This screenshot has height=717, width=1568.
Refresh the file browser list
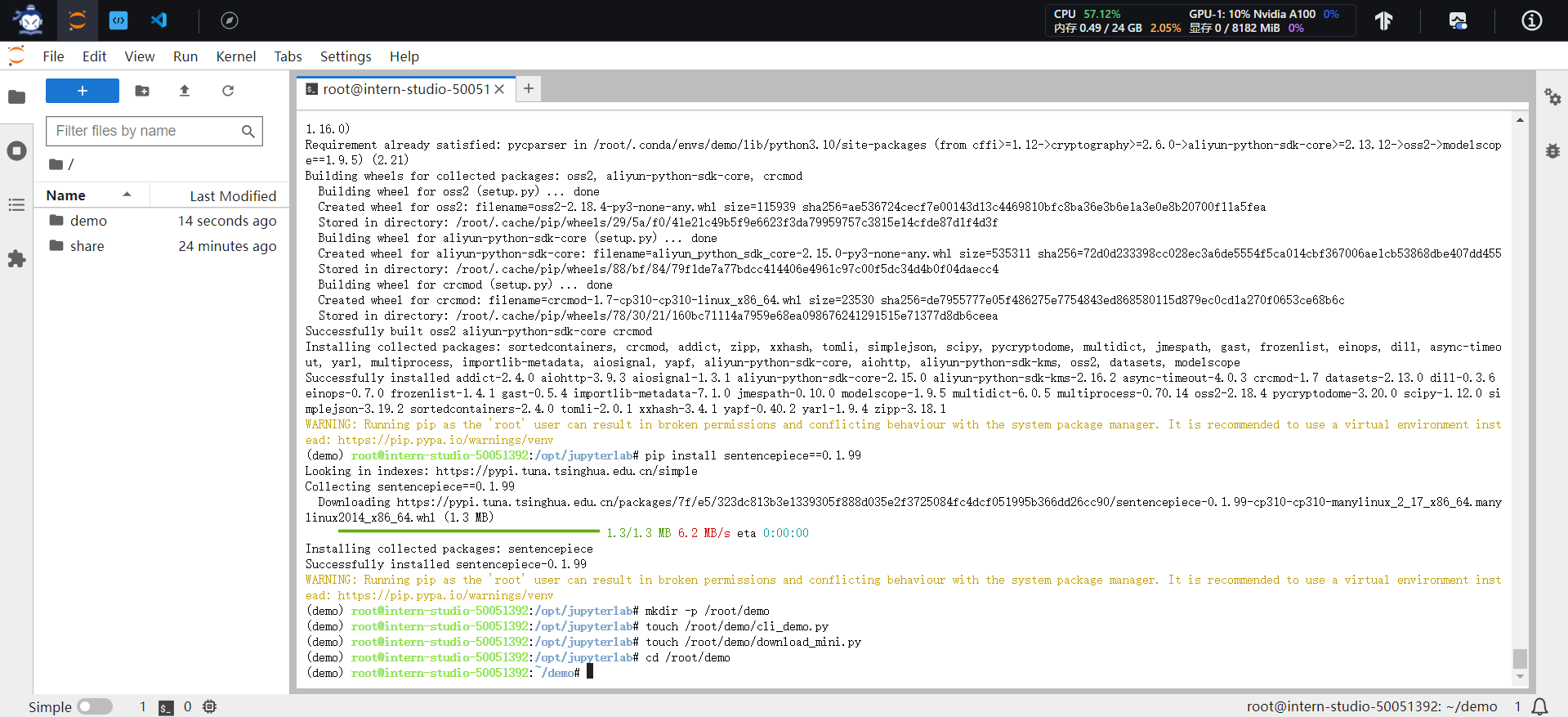tap(228, 91)
